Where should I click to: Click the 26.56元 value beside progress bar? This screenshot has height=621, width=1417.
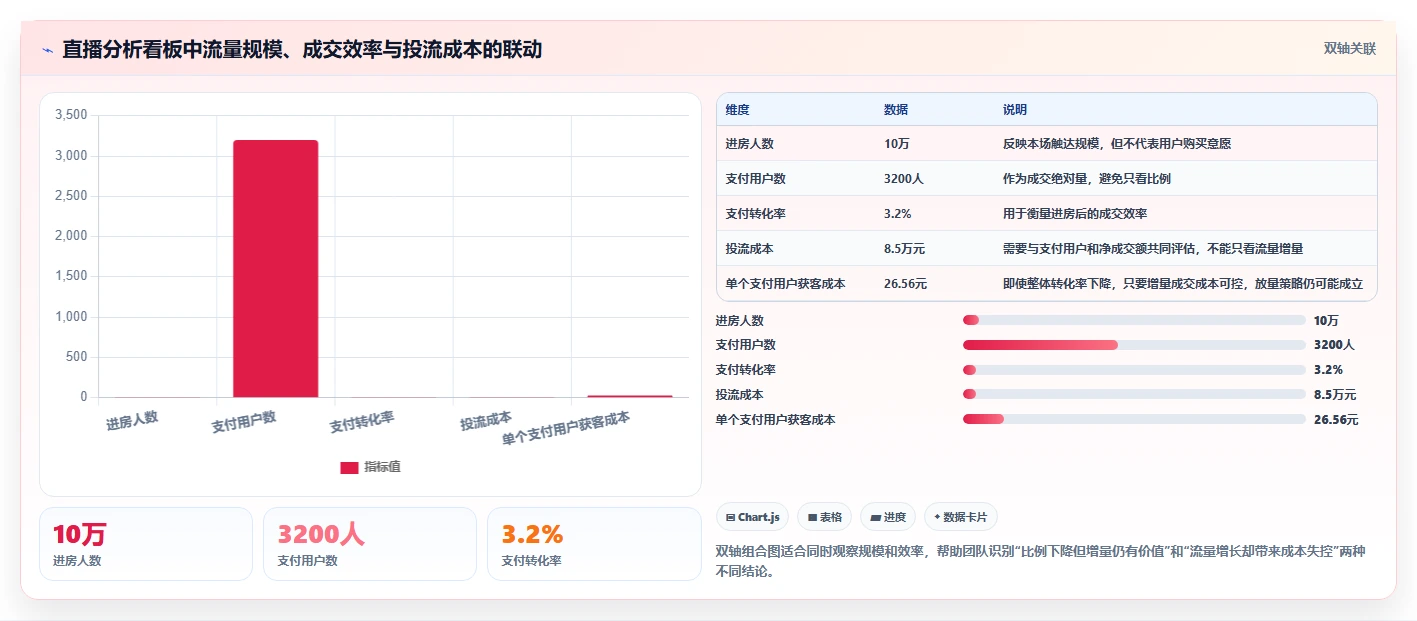pyautogui.click(x=1336, y=419)
